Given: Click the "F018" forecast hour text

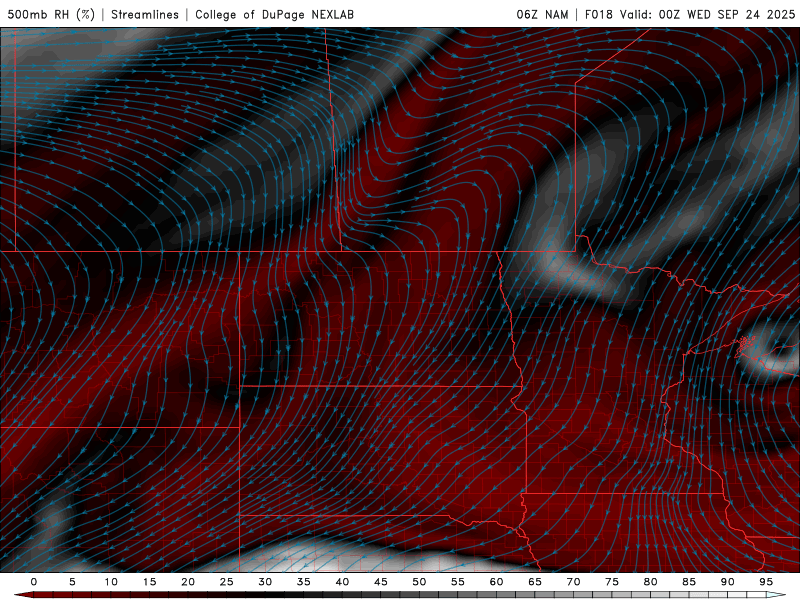Looking at the screenshot, I should point(598,14).
